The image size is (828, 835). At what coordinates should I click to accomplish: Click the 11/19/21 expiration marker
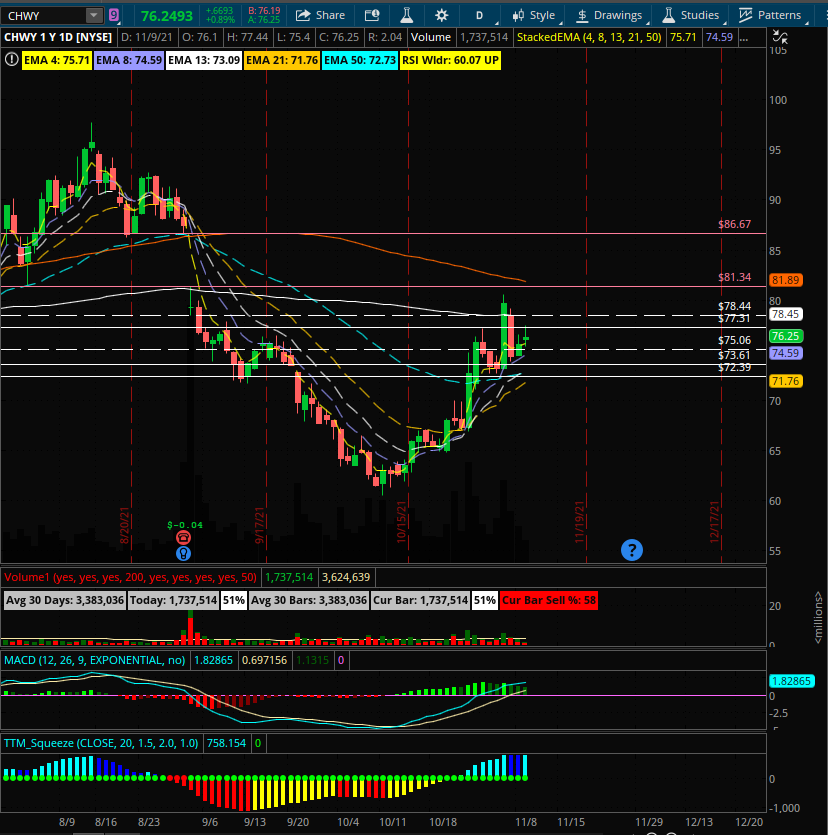(579, 522)
